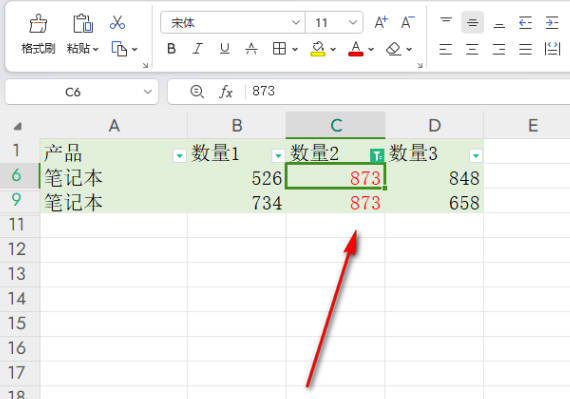
Task: Select column A header
Action: tap(114, 125)
